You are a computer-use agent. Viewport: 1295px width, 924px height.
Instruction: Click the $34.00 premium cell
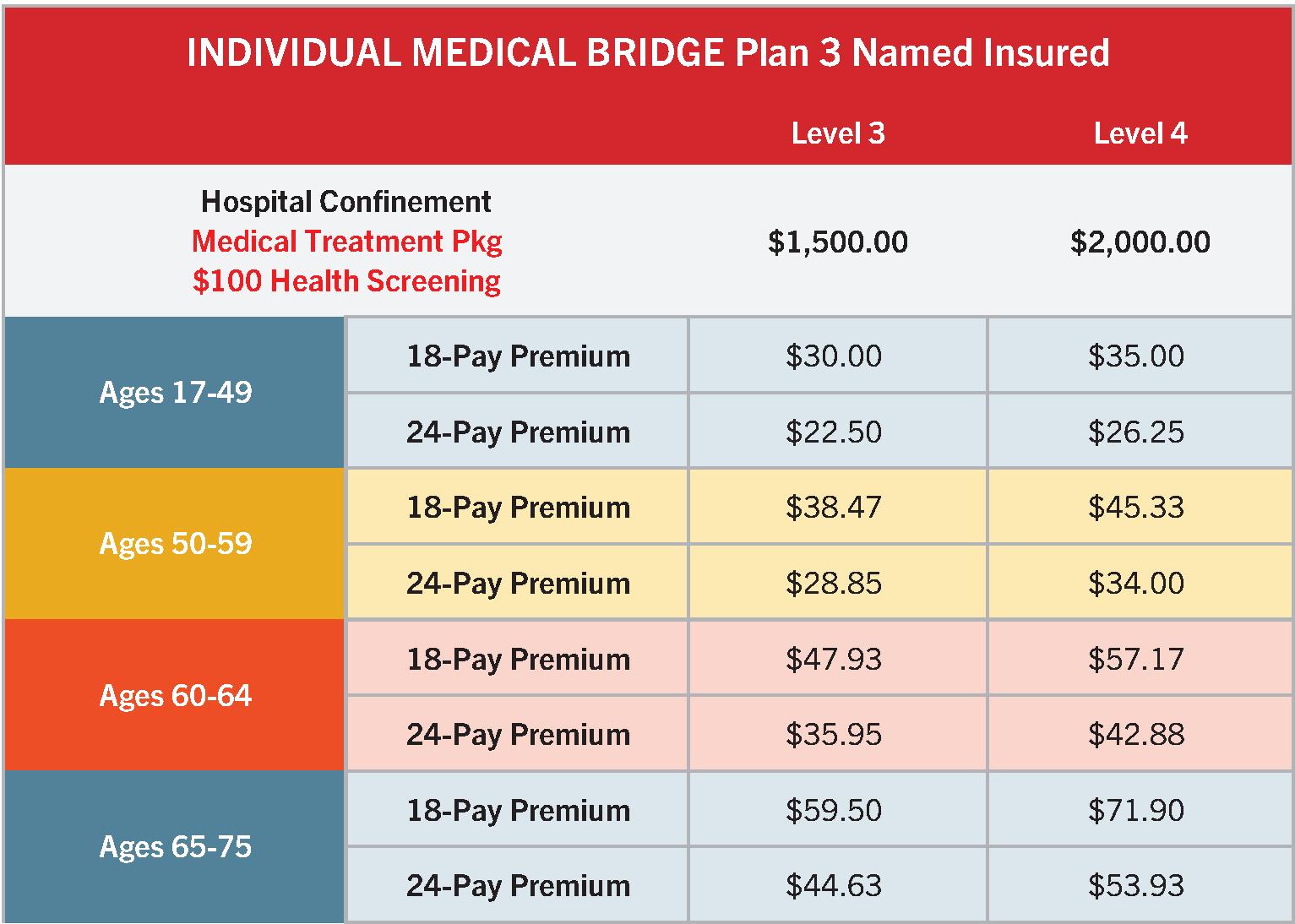pyautogui.click(x=1136, y=584)
